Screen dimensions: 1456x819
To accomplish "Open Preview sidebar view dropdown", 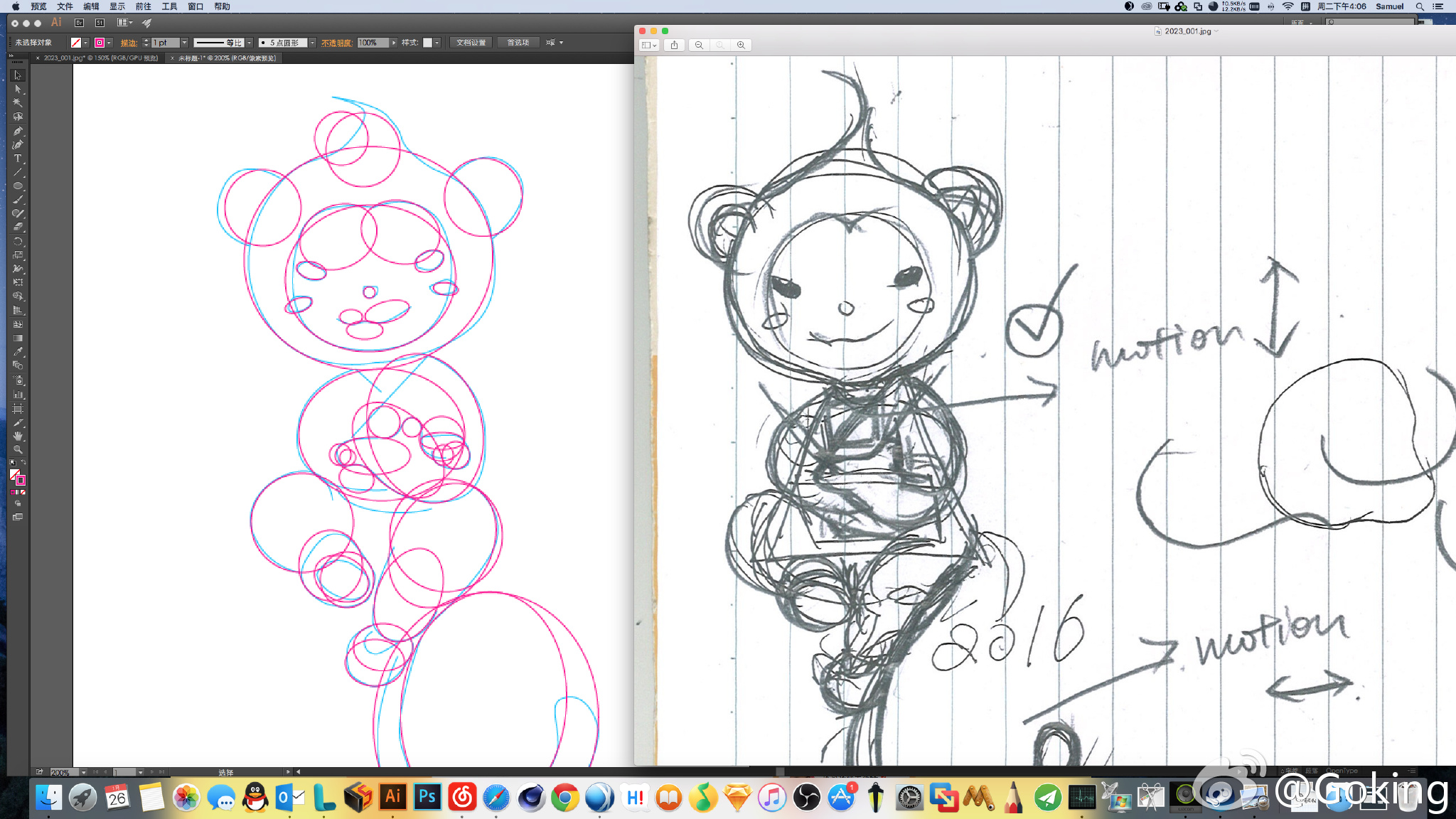I will click(649, 45).
